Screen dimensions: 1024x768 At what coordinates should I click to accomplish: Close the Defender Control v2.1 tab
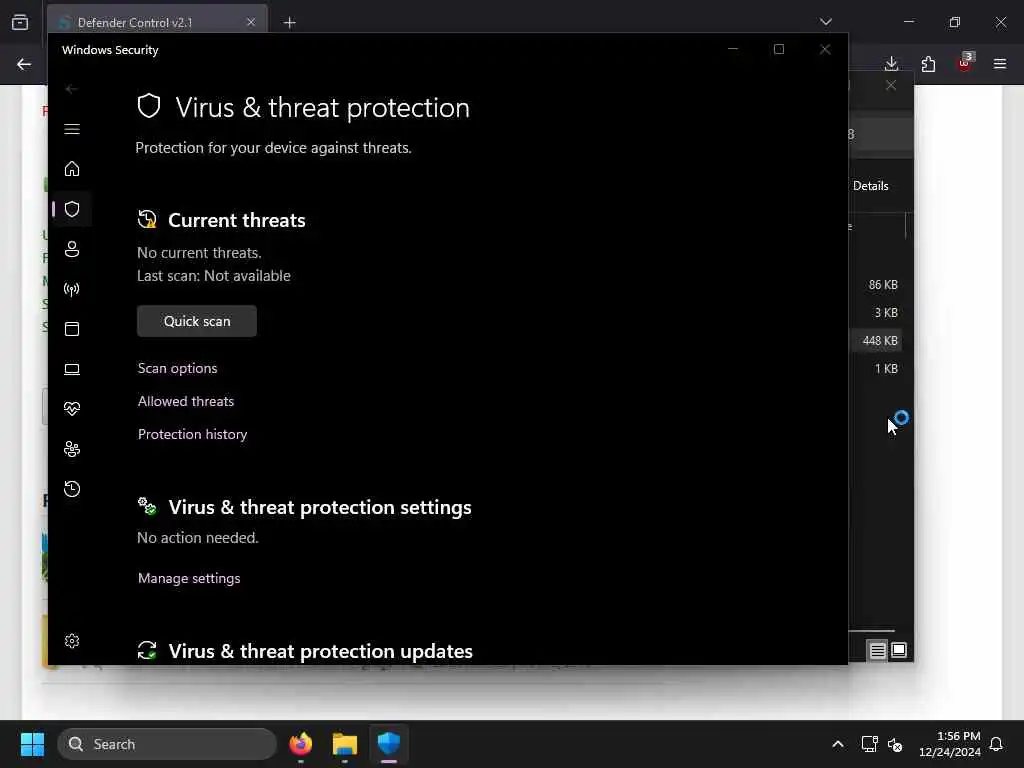(251, 22)
